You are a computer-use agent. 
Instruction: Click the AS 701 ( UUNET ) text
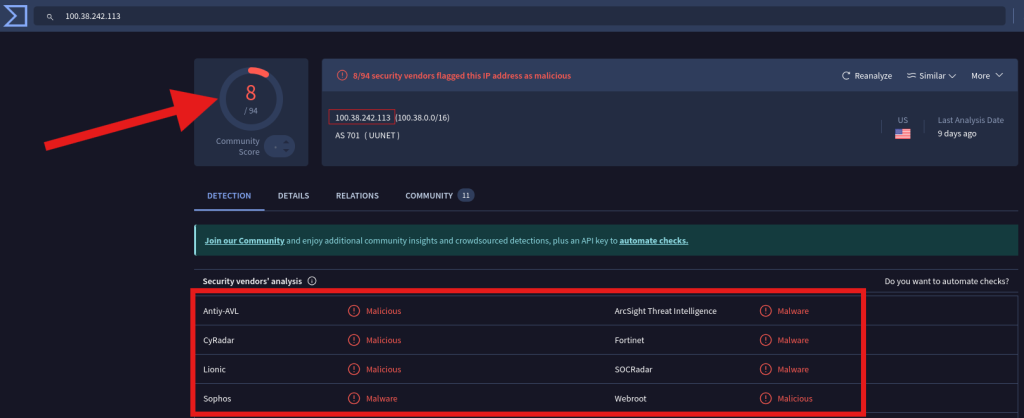[x=367, y=135]
